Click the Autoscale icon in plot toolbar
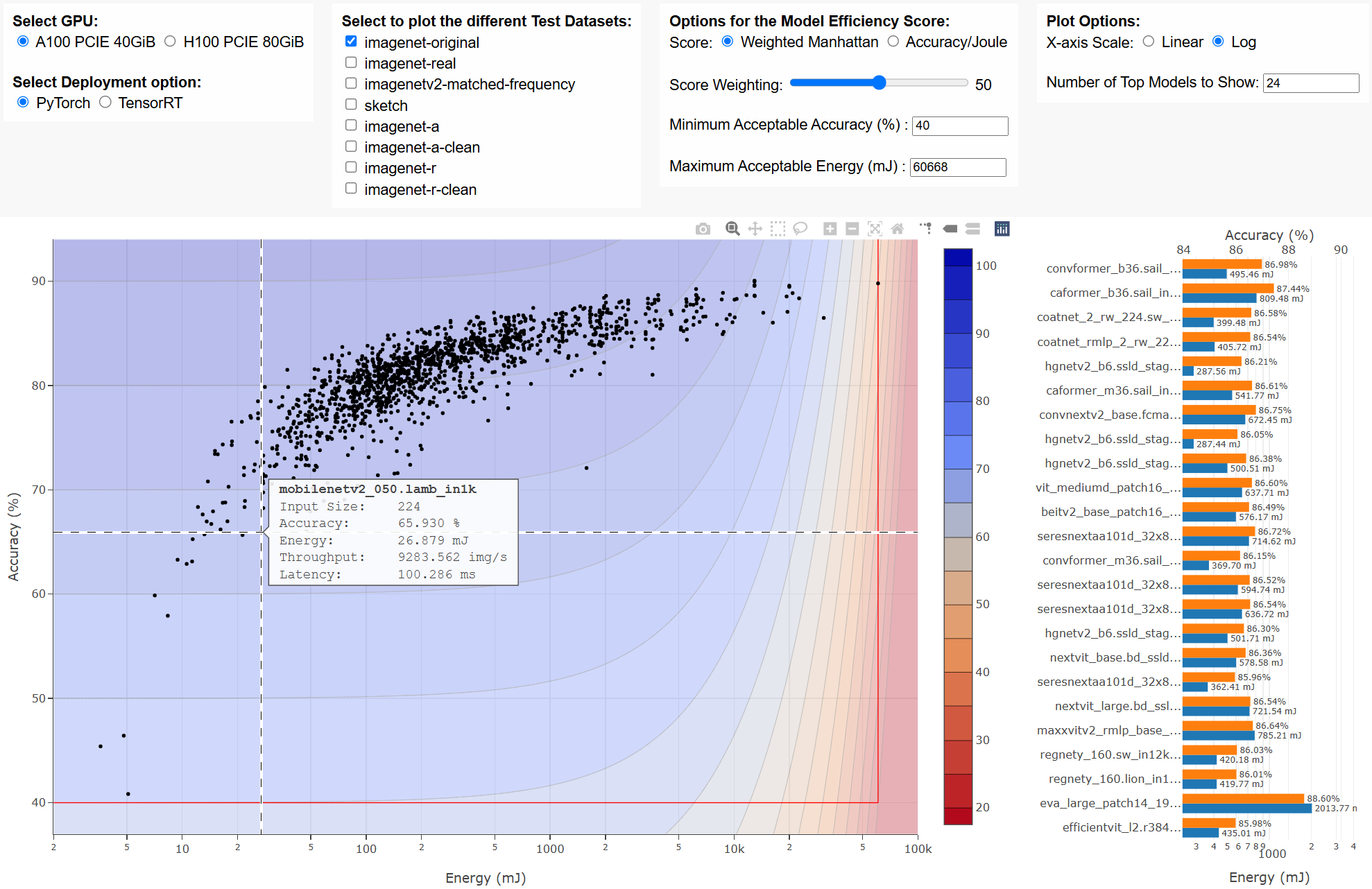The width and height of the screenshot is (1372, 889). click(x=875, y=229)
